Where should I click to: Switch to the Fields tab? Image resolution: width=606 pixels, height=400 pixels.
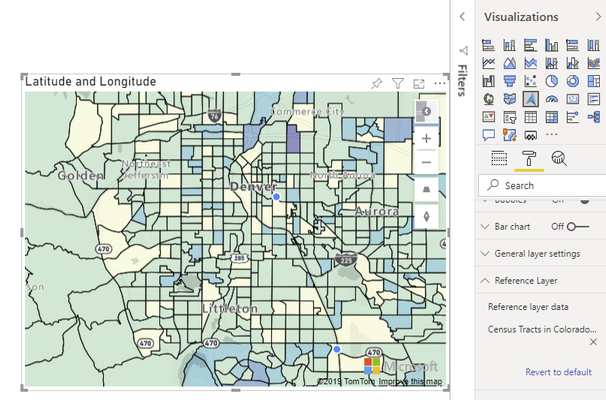click(x=499, y=158)
